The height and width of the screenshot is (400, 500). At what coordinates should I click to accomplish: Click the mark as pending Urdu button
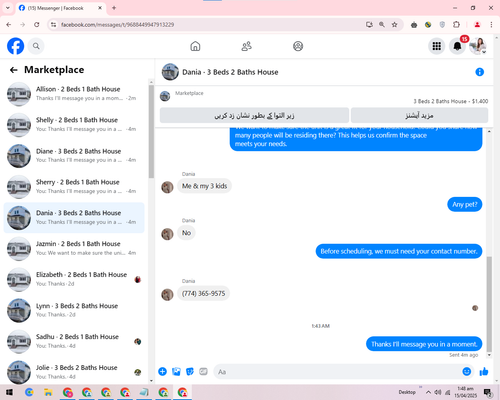click(x=254, y=115)
